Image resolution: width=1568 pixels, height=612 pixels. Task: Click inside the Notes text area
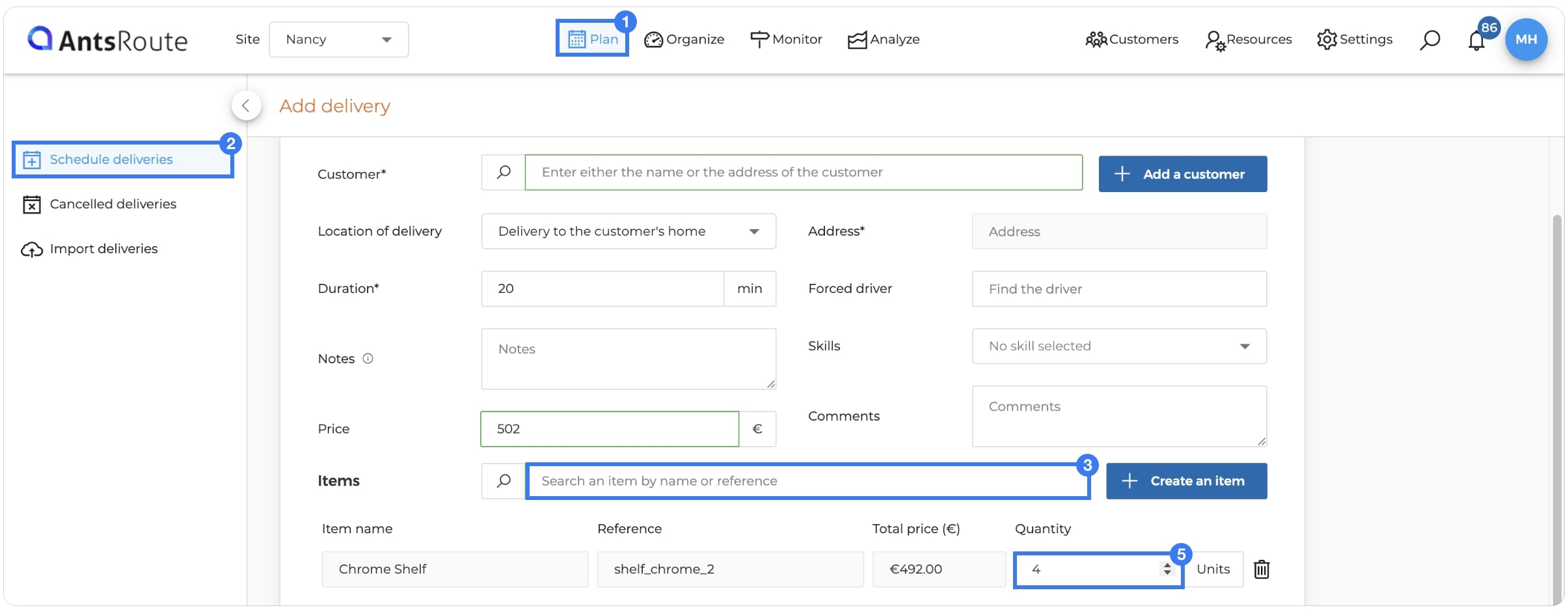(x=629, y=359)
